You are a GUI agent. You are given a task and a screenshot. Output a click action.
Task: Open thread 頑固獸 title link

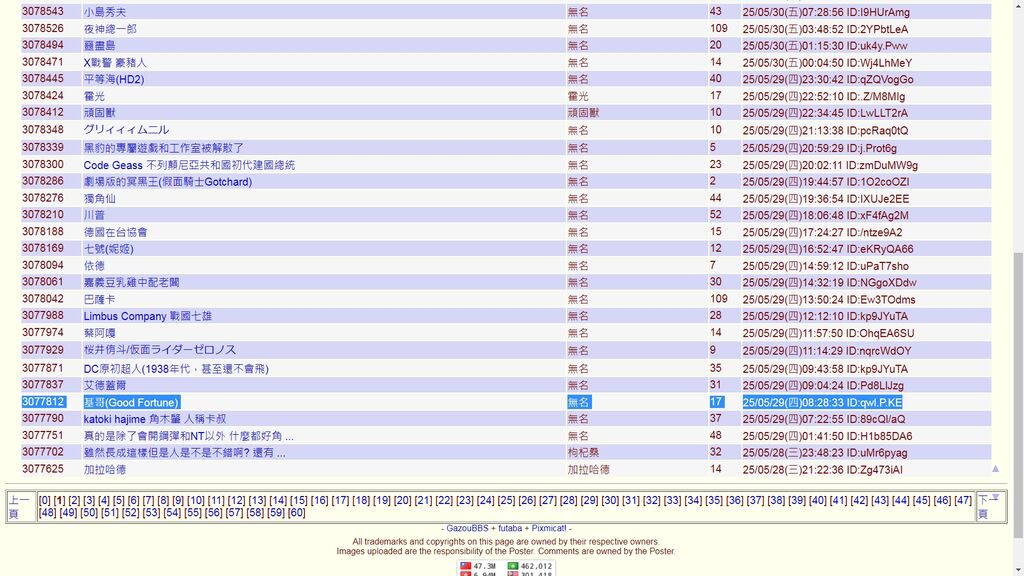[x=99, y=112]
